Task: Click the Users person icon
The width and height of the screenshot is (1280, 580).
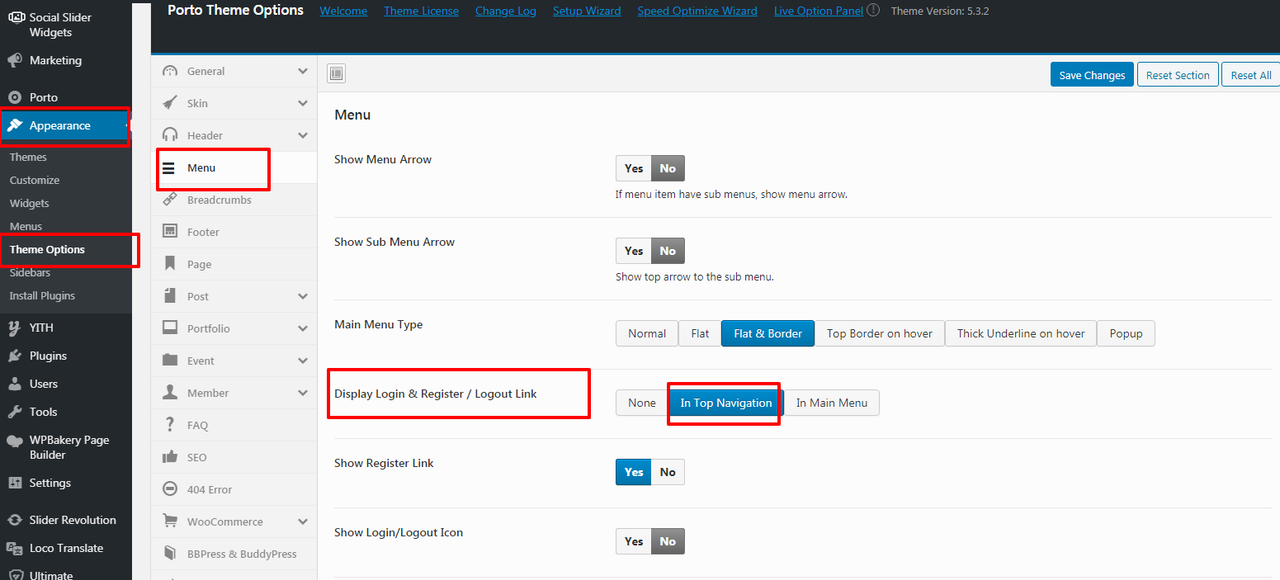Action: click(x=14, y=383)
